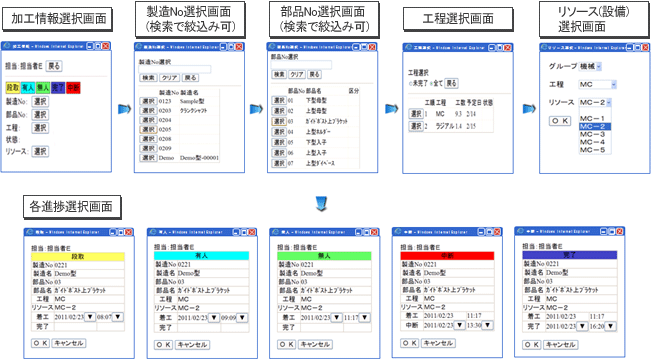Open the 工程 dropdown in the リソース選択 window
Screen dimensions: 652x361
coord(598,84)
